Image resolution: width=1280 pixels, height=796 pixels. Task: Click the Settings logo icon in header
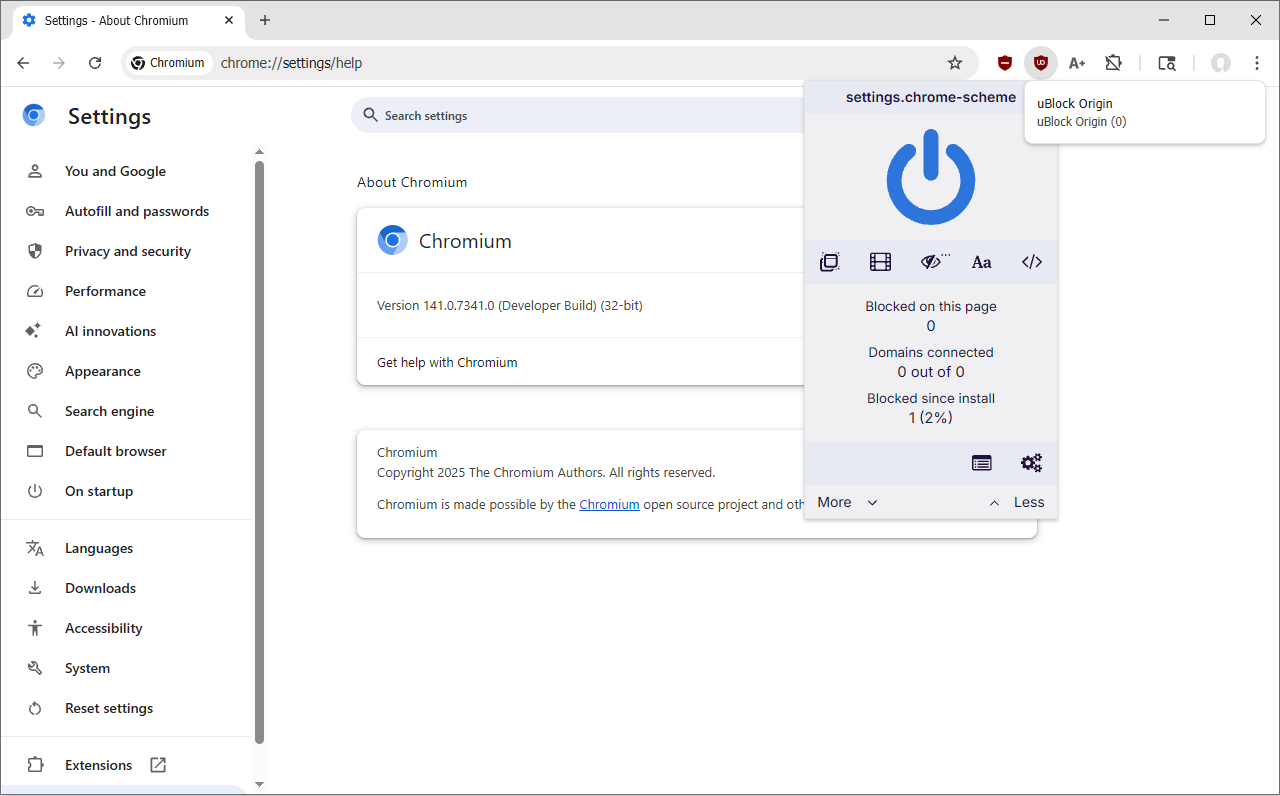pyautogui.click(x=34, y=116)
